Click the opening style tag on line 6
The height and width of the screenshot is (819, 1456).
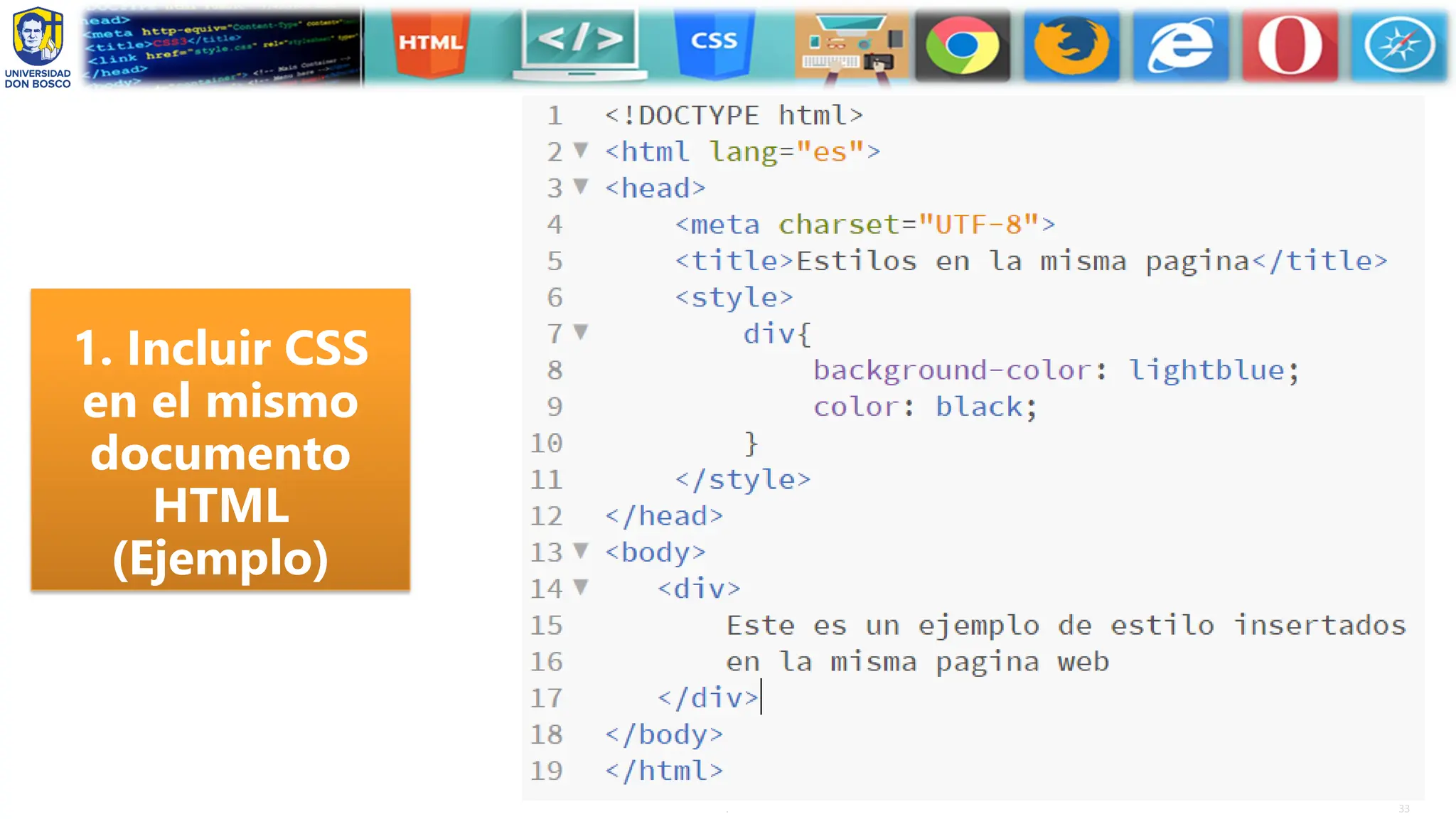tap(734, 297)
